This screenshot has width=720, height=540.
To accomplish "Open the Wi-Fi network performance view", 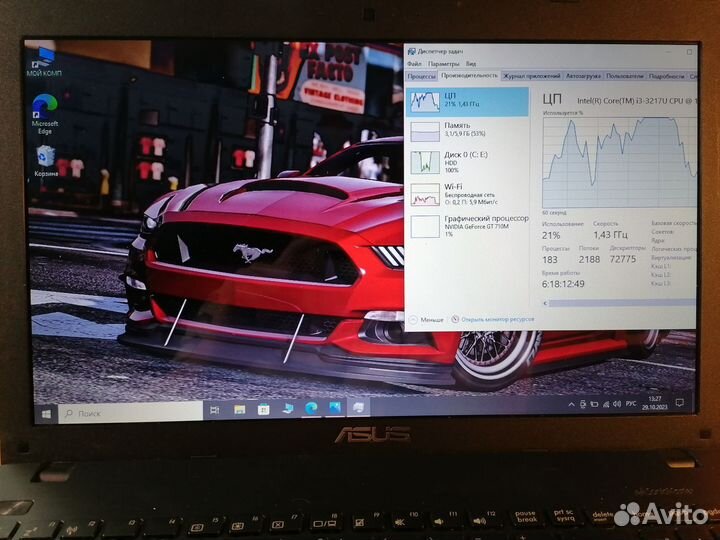I will 467,194.
